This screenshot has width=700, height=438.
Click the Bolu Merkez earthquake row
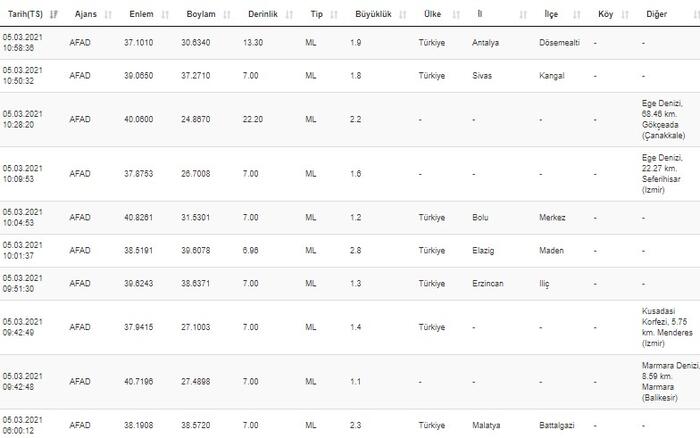pos(350,217)
